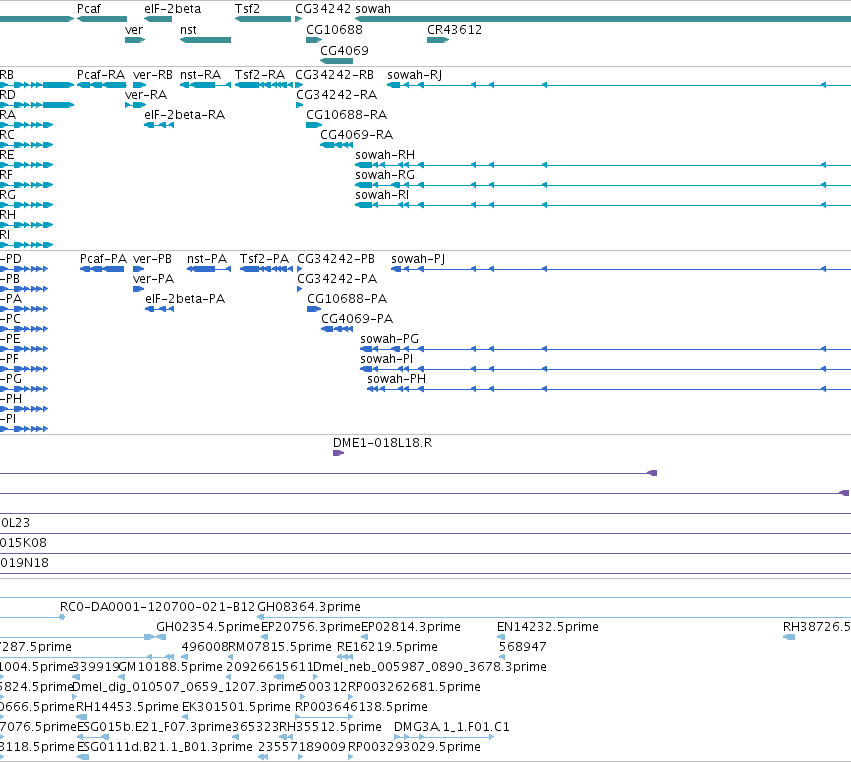
Task: Click the ESG0111d.B21.1_B01.3prime EST label
Action: click(165, 746)
